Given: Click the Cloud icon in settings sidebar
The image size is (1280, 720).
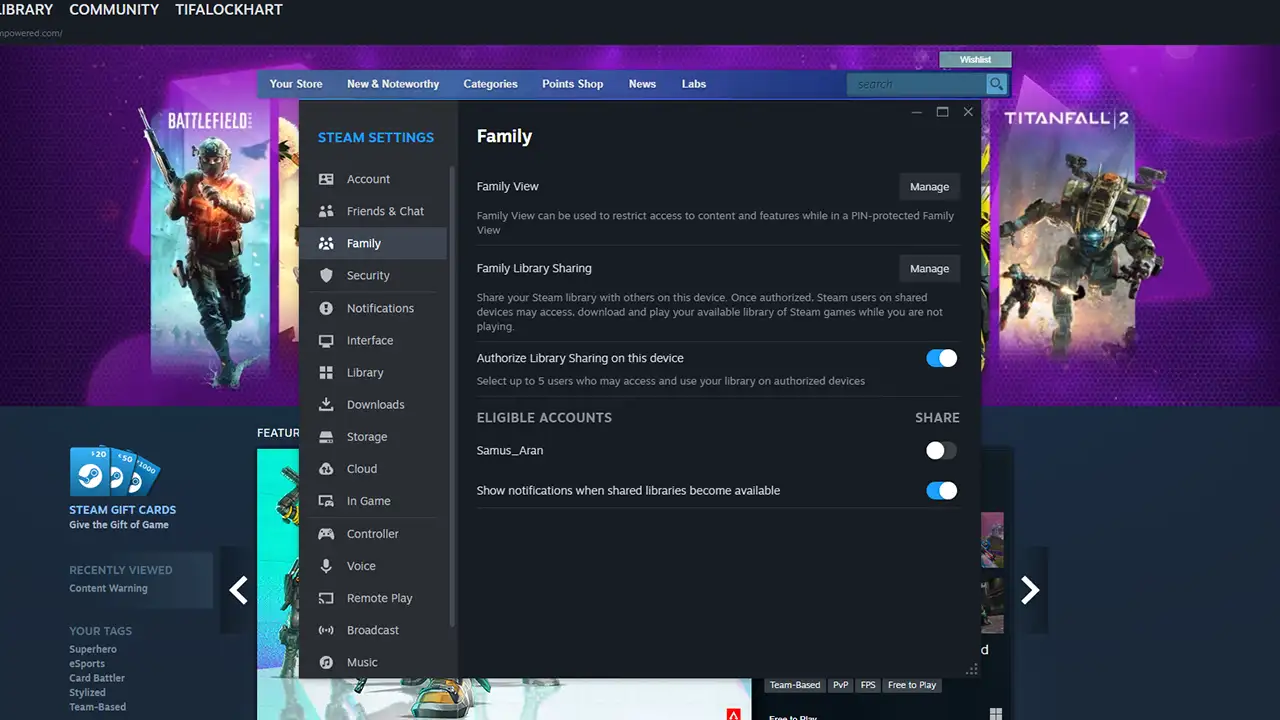Looking at the screenshot, I should click(x=326, y=469).
